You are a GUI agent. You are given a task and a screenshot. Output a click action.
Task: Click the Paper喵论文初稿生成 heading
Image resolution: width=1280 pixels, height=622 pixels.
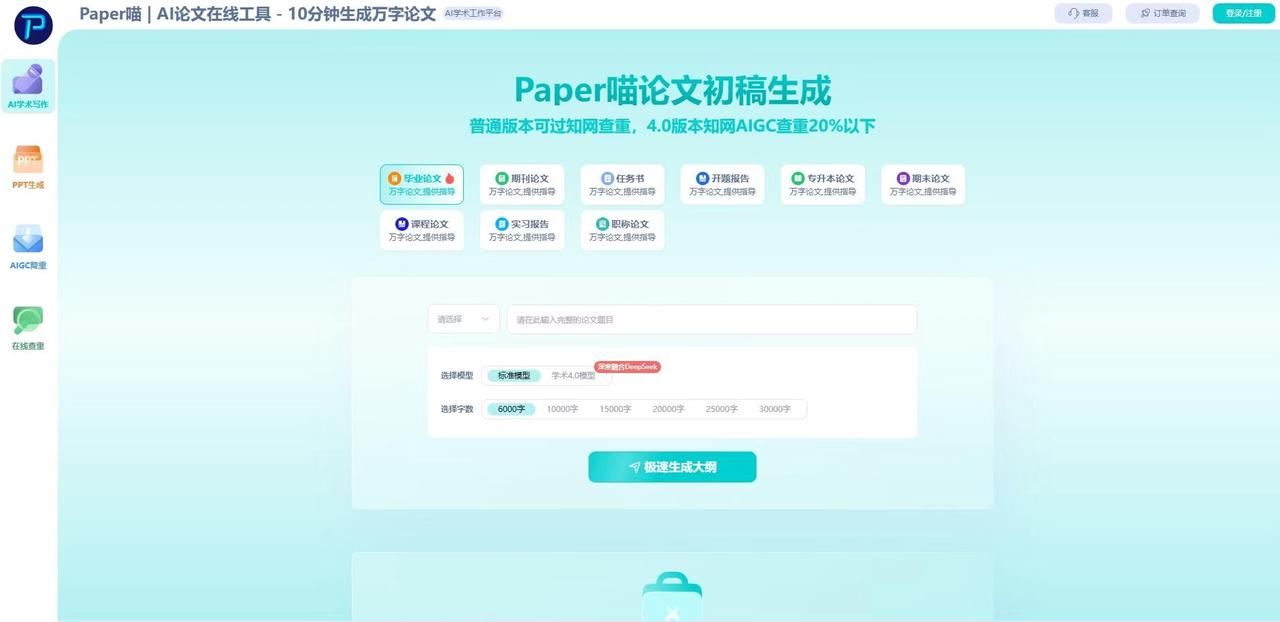point(672,91)
